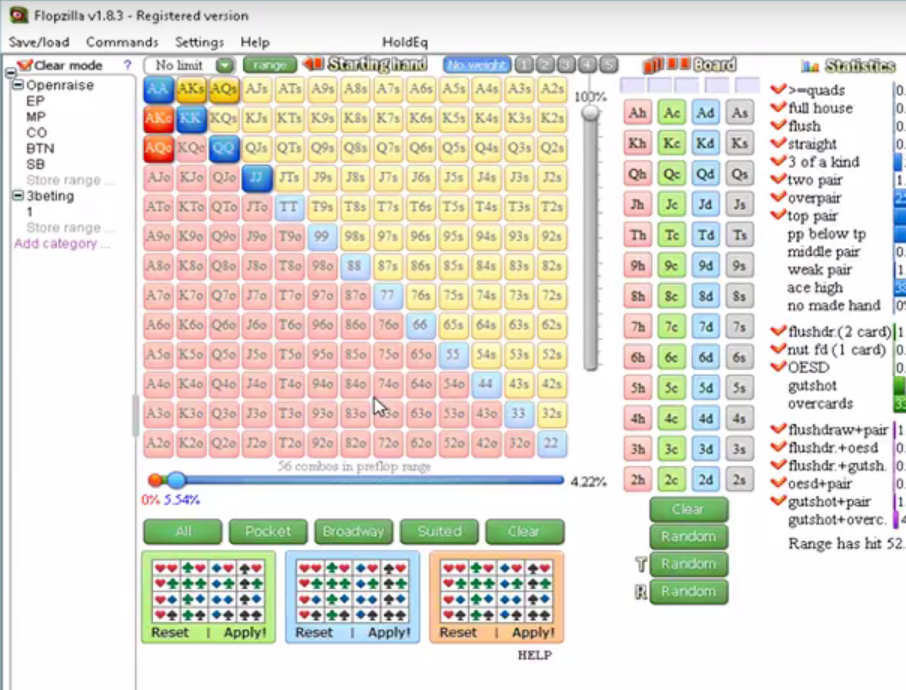Open the Settings menu
This screenshot has height=690, width=906.
tap(199, 42)
